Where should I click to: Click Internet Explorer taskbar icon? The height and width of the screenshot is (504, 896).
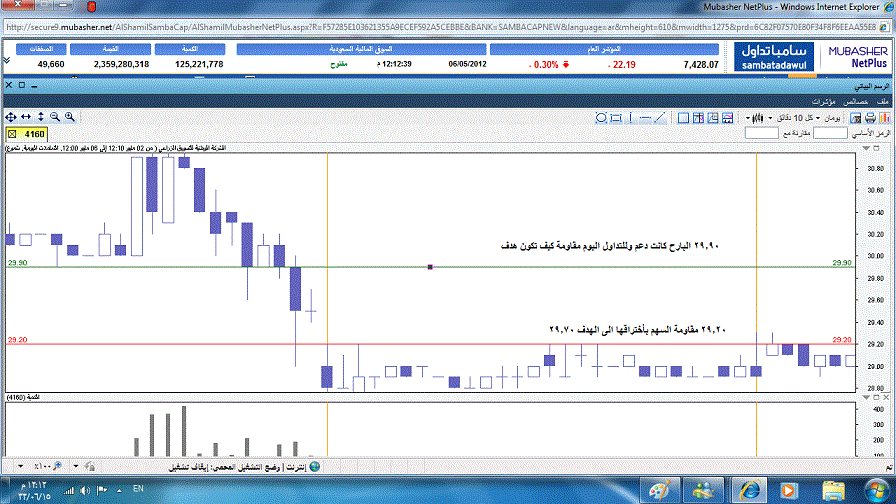[750, 490]
